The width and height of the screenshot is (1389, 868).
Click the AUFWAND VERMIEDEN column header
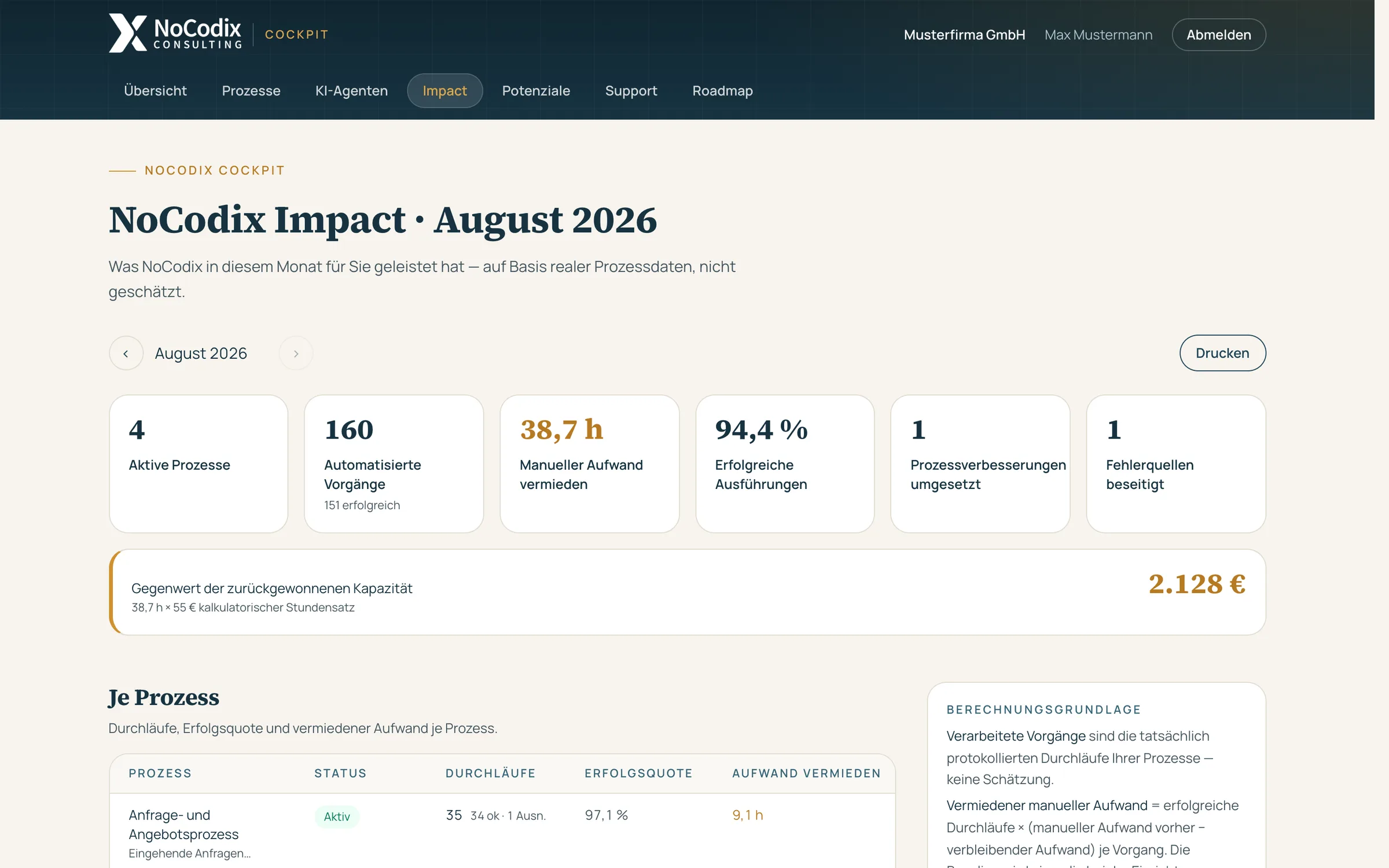tap(806, 774)
